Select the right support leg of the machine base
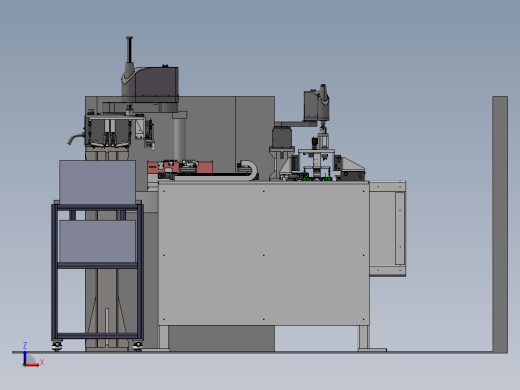This screenshot has height=390, width=520. point(364,337)
